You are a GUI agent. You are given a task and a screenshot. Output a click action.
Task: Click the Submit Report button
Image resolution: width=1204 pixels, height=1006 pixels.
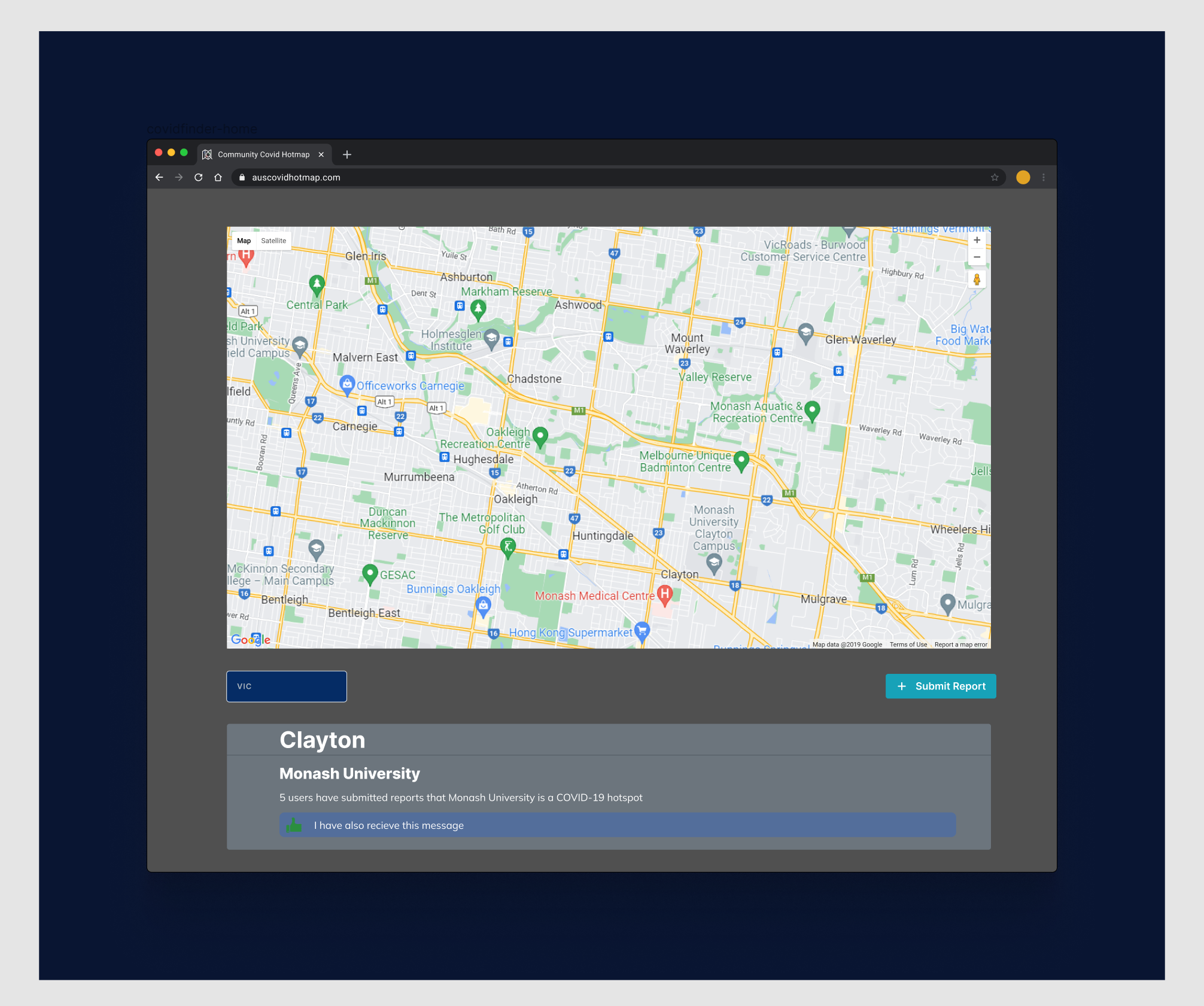[940, 686]
